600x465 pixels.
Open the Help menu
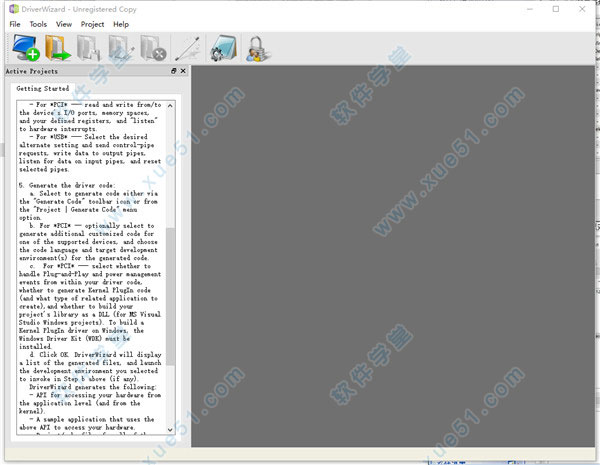(x=121, y=23)
